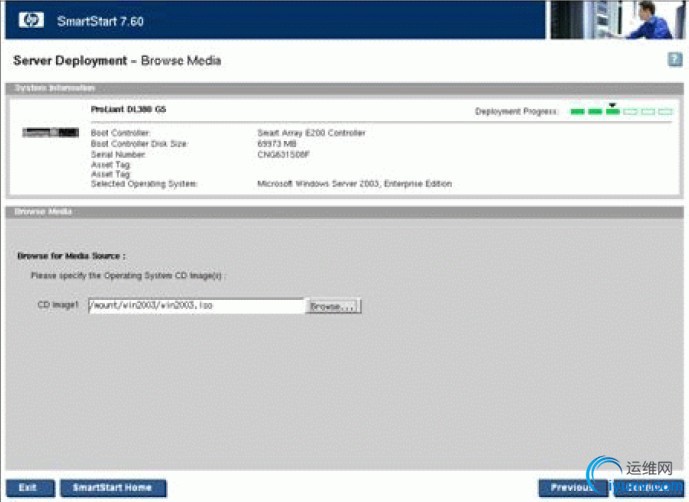Click the Continue button
This screenshot has width=689, height=502.
coord(648,487)
